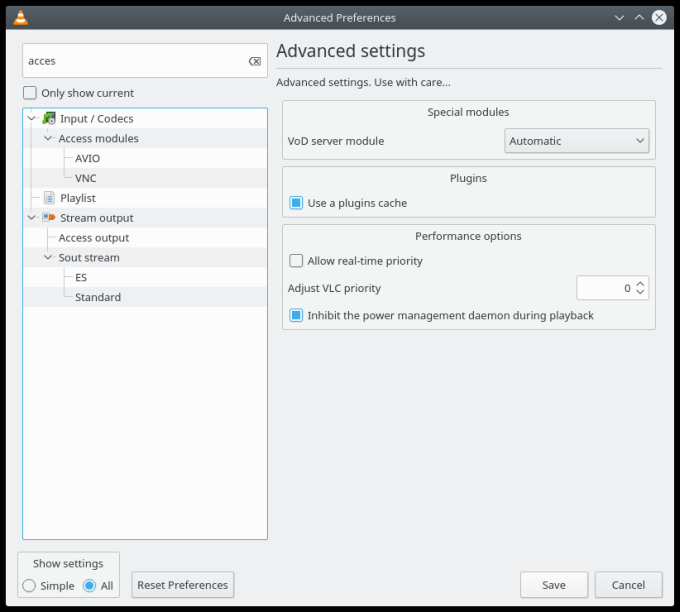Select AVIO in the tree
The image size is (680, 612).
click(x=87, y=158)
